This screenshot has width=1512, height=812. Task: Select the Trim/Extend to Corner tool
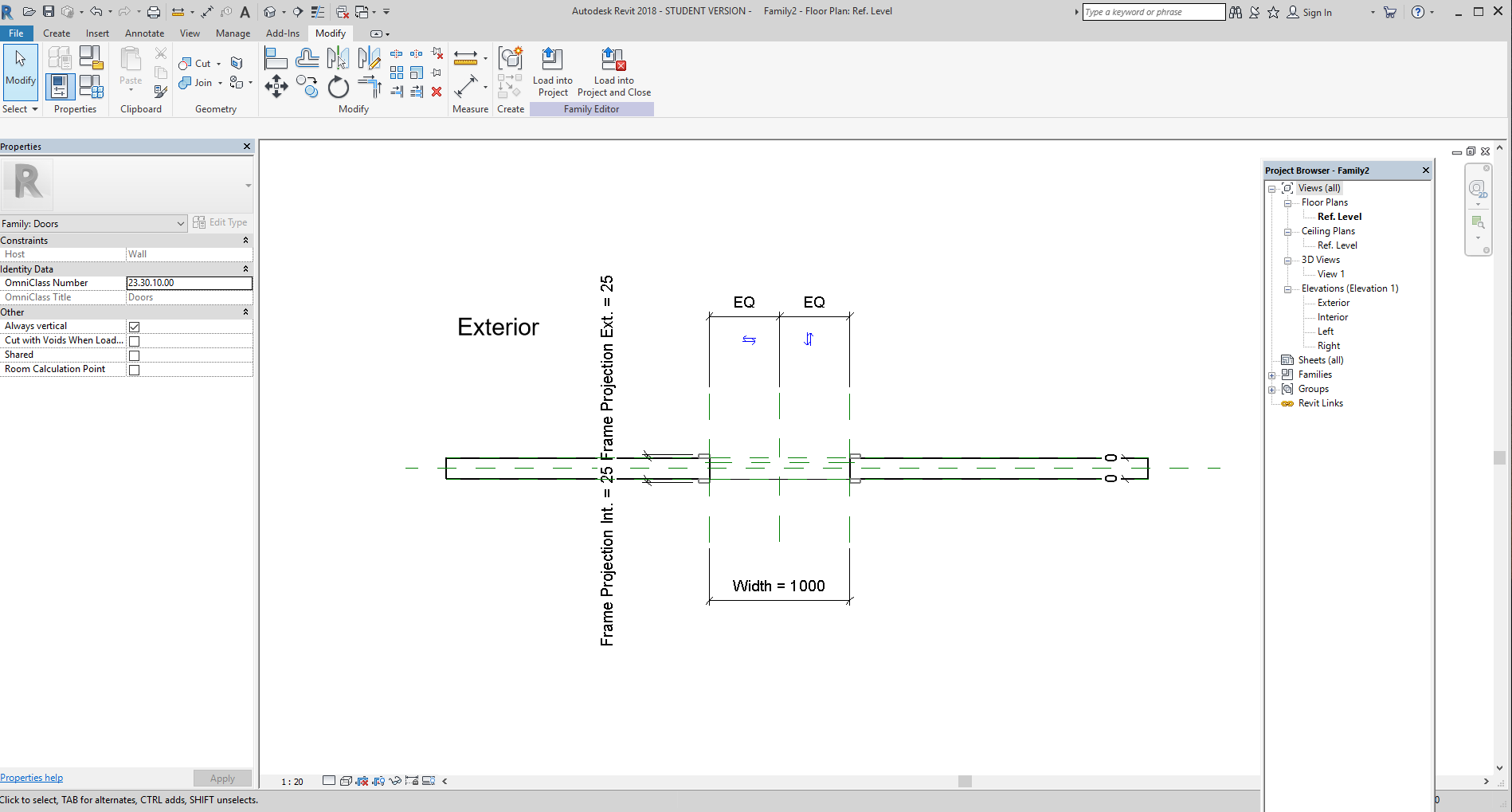(x=369, y=86)
